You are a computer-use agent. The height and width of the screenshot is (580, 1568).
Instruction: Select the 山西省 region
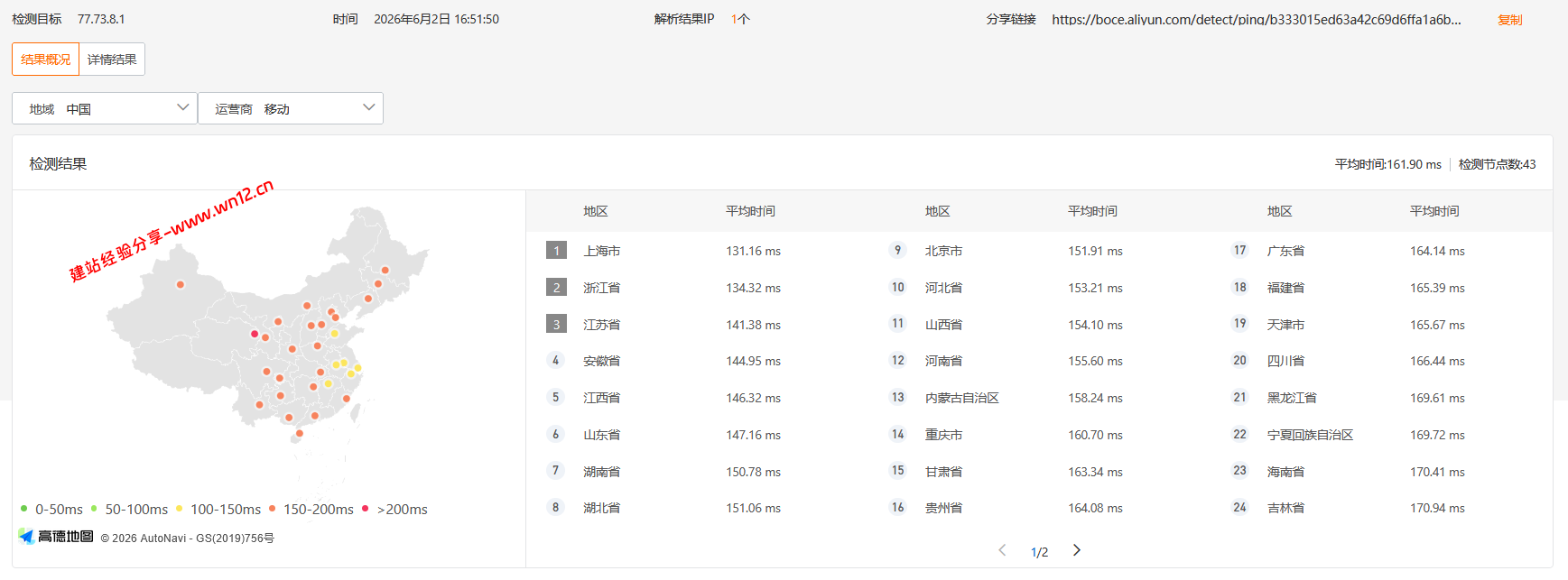click(943, 325)
